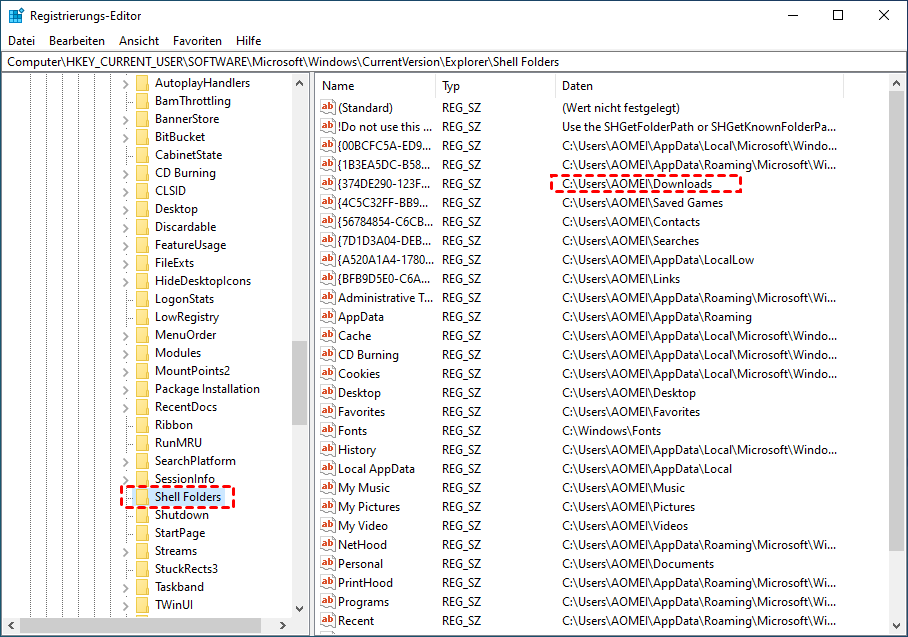Open the Datei menu
908x637 pixels.
pyautogui.click(x=21, y=41)
